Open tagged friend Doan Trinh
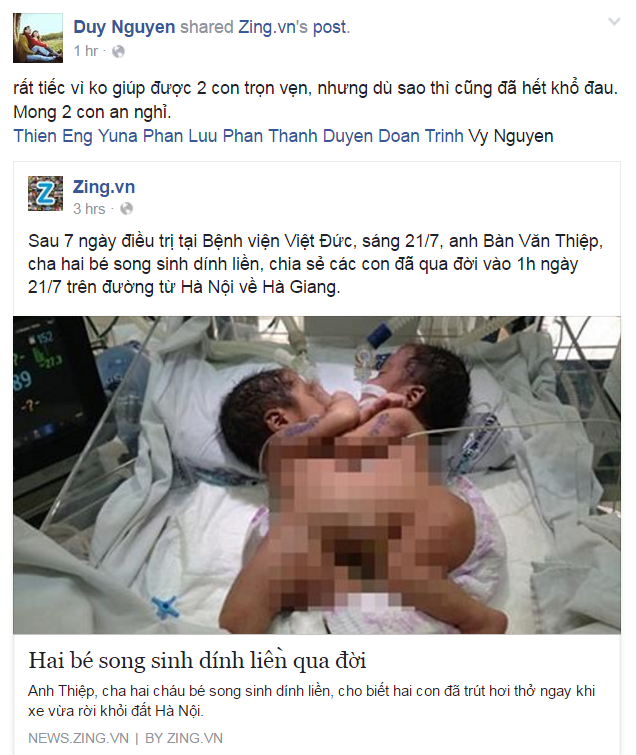Viewport: 637px width, 755px height. [x=421, y=136]
